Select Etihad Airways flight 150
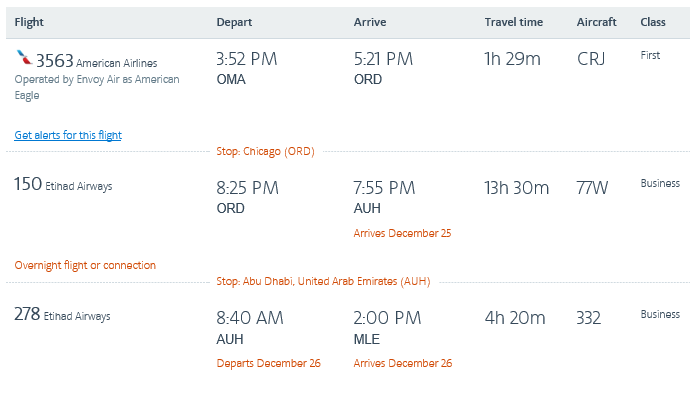The image size is (691, 395). tap(63, 184)
